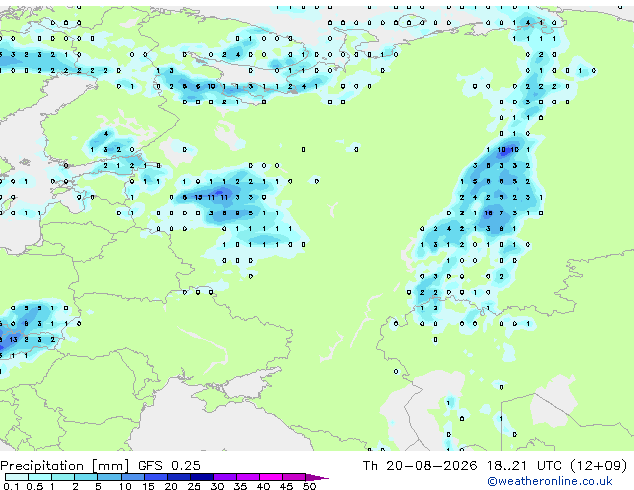Click the 'Precipitation [mm]' title text
This screenshot has width=634, height=490.
tap(65, 466)
